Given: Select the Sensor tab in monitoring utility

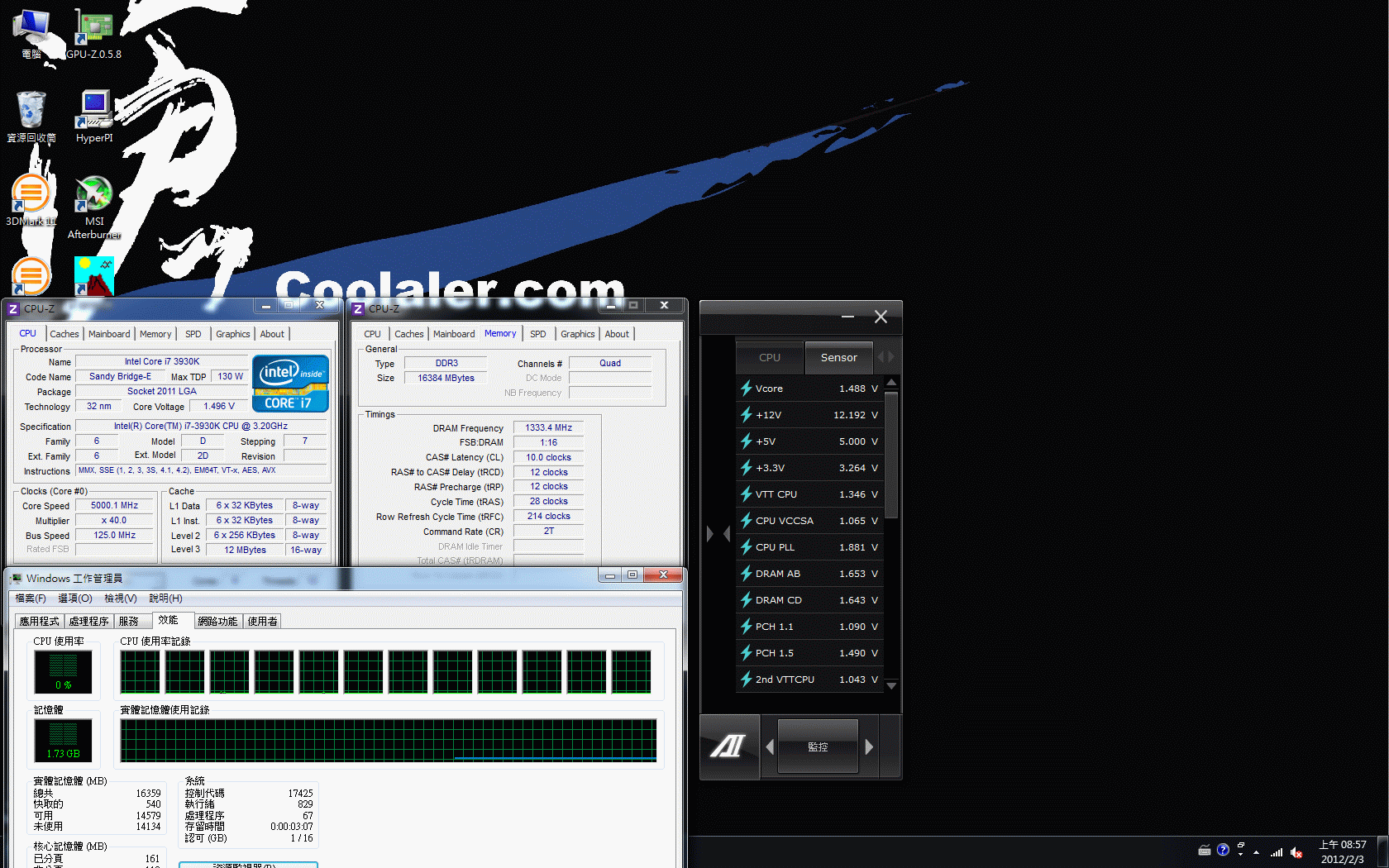Looking at the screenshot, I should (839, 357).
